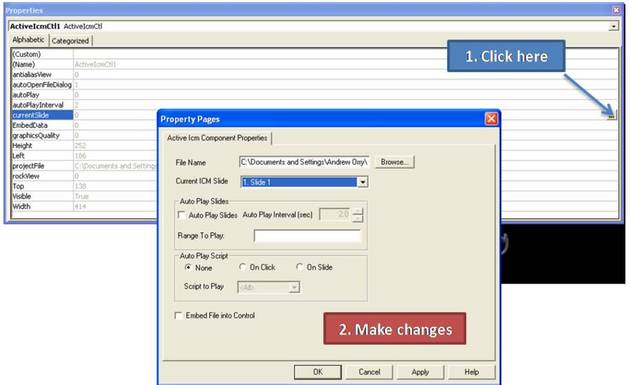The height and width of the screenshot is (385, 631).
Task: Open the Current ICM Slide dropdown
Action: coord(363,182)
